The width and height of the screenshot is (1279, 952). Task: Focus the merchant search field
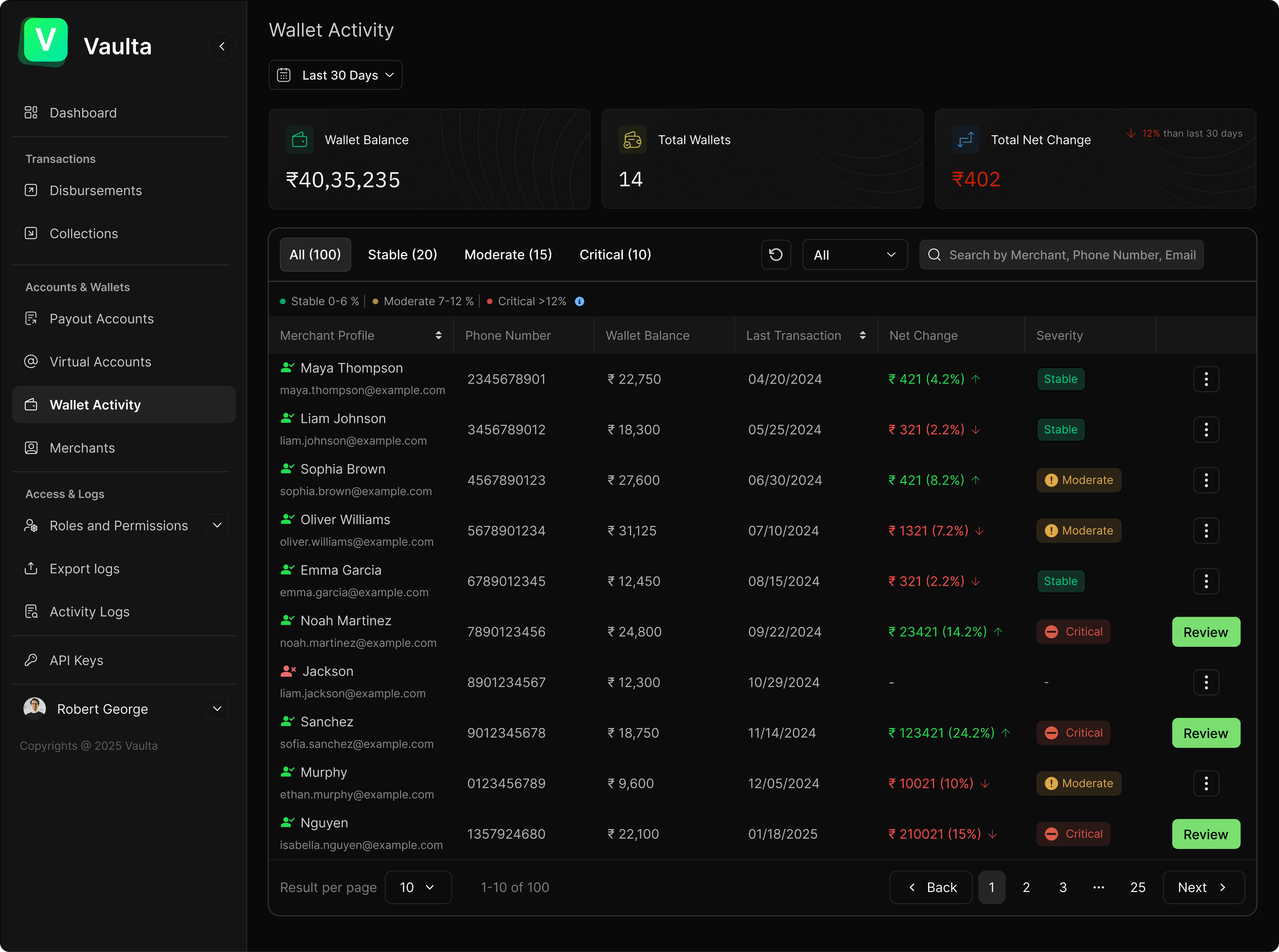[1072, 255]
